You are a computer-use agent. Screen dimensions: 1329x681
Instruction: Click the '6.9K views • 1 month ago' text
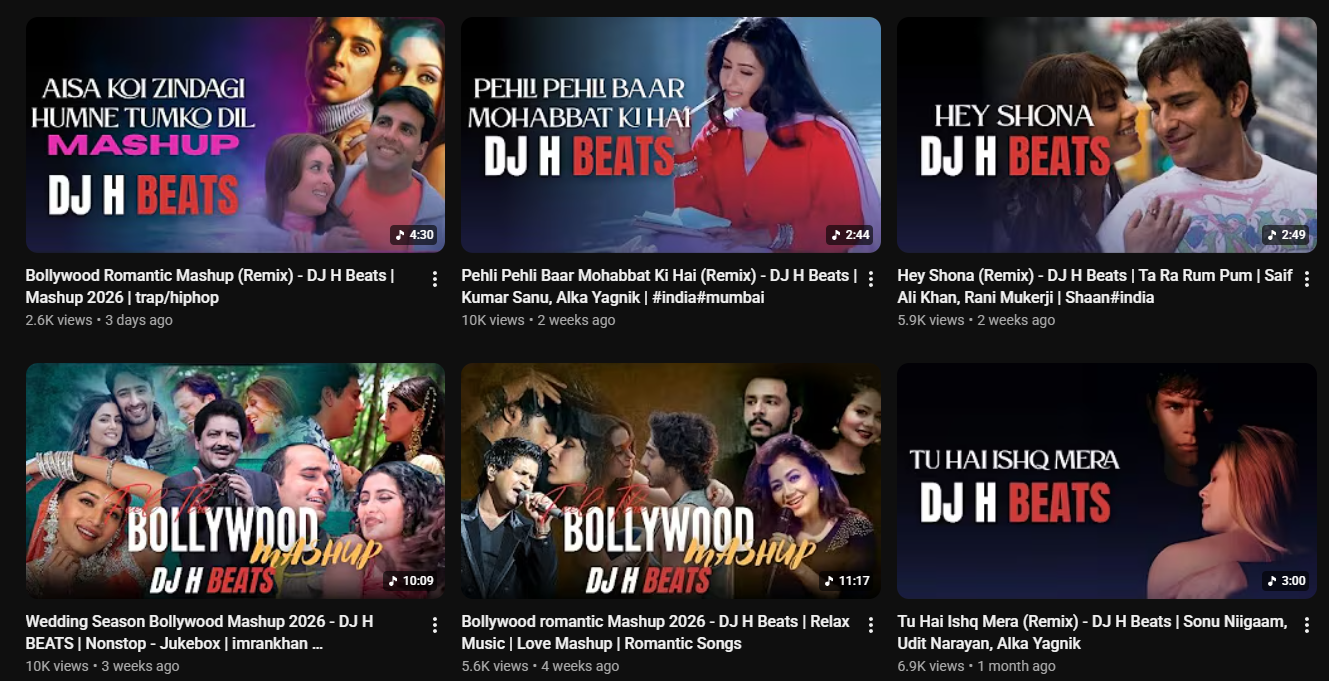976,666
